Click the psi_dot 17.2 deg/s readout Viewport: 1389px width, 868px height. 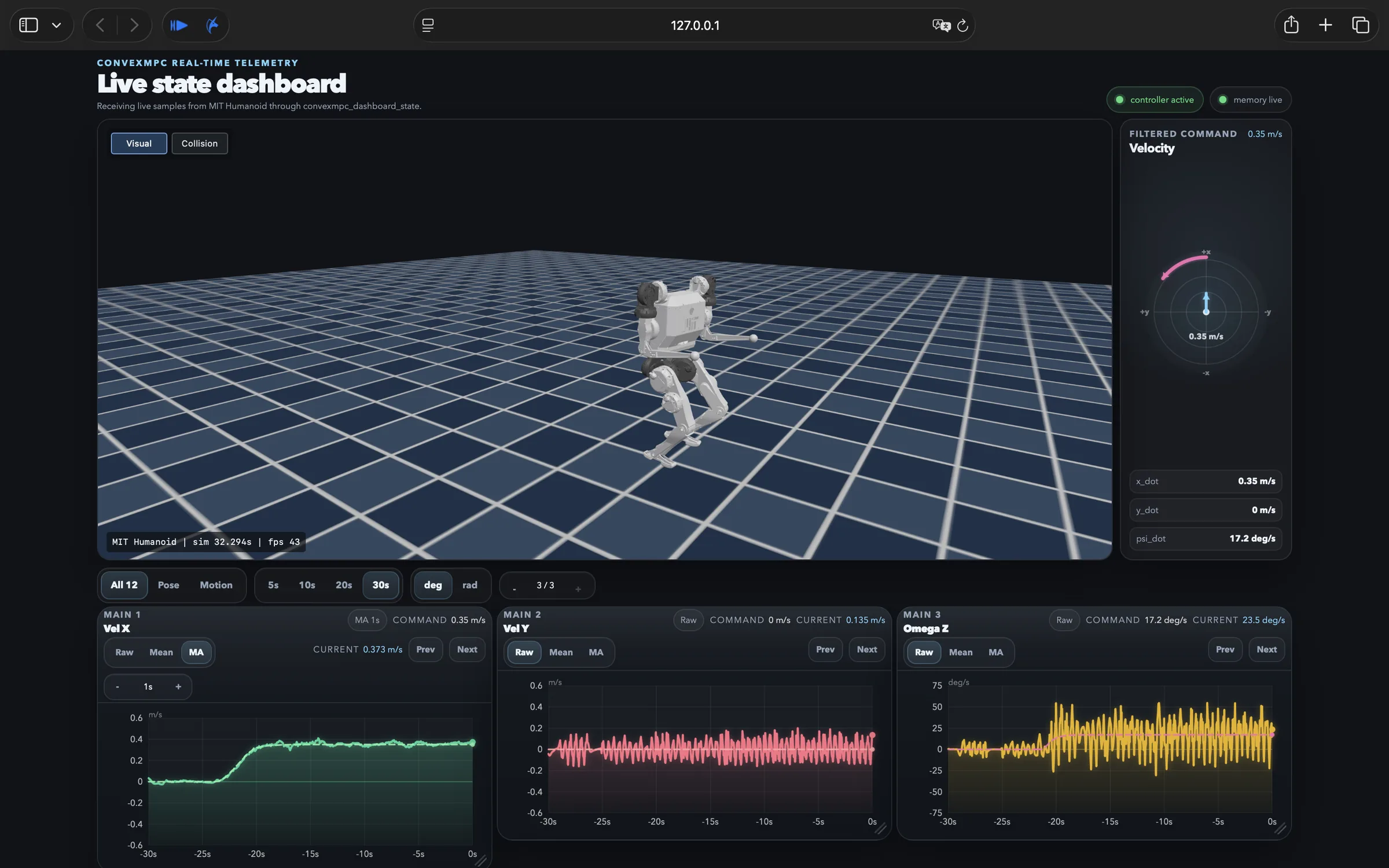(1206, 539)
